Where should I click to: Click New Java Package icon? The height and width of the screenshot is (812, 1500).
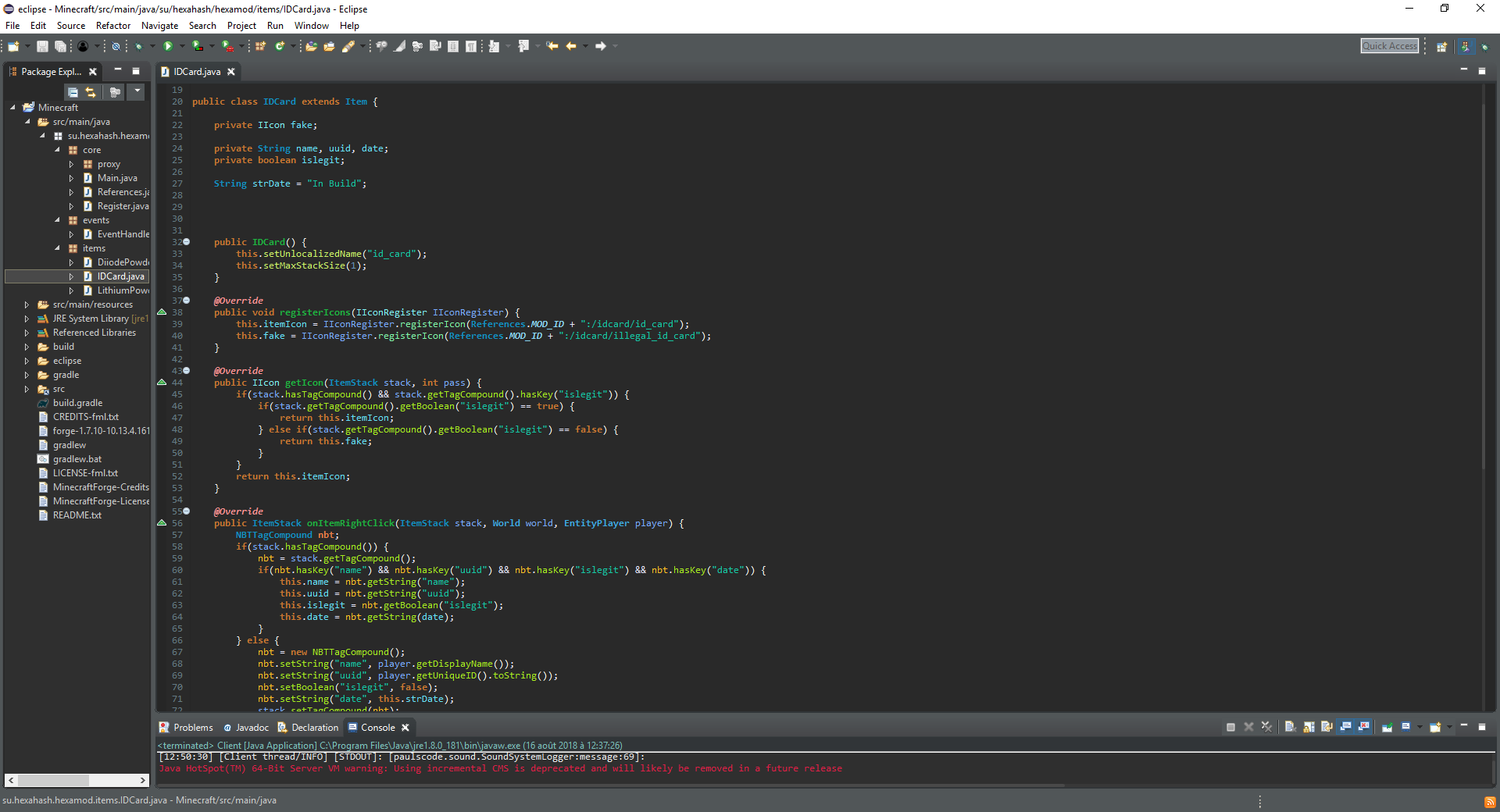(x=260, y=47)
